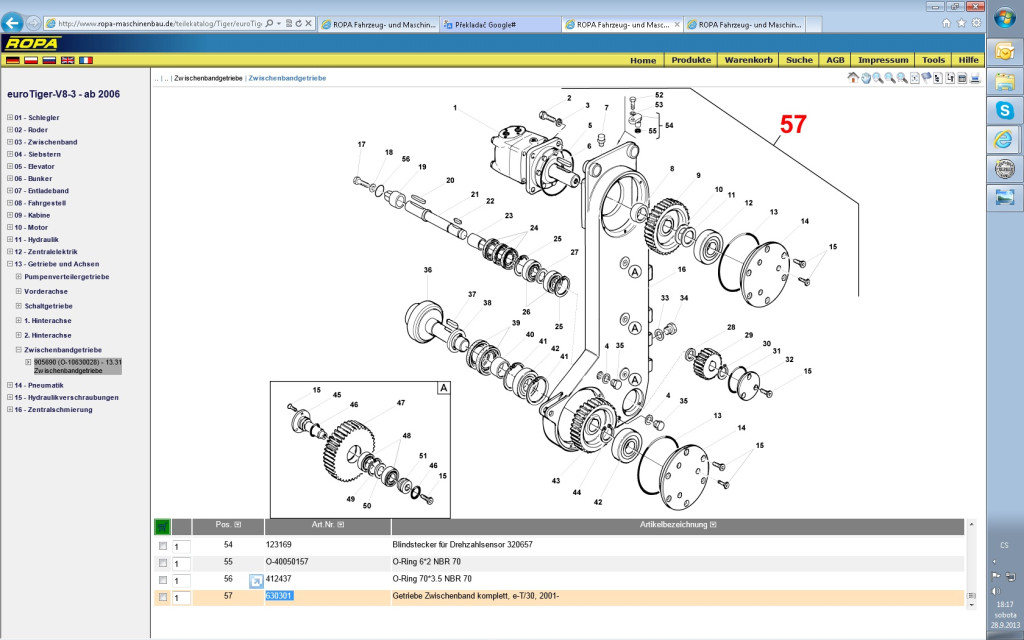The height and width of the screenshot is (640, 1024).
Task: Refresh the page in address bar
Action: point(299,24)
